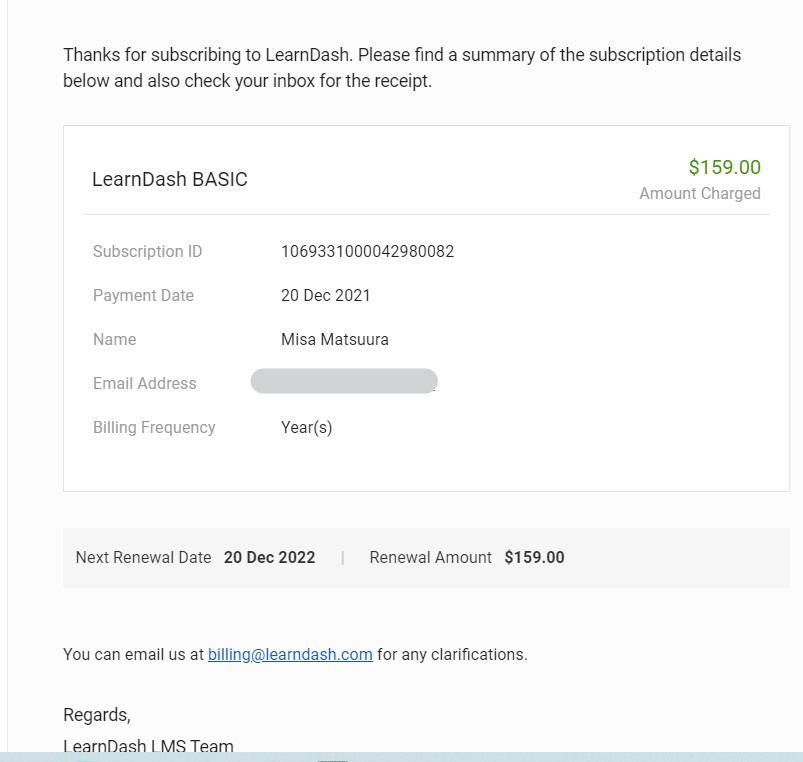Click the Thanks for subscribing intro paragraph
The image size is (803, 762).
pyautogui.click(x=402, y=68)
